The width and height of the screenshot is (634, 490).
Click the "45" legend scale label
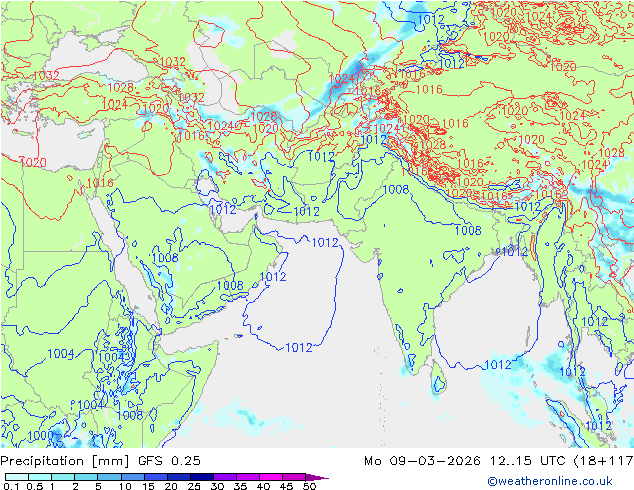pyautogui.click(x=286, y=486)
